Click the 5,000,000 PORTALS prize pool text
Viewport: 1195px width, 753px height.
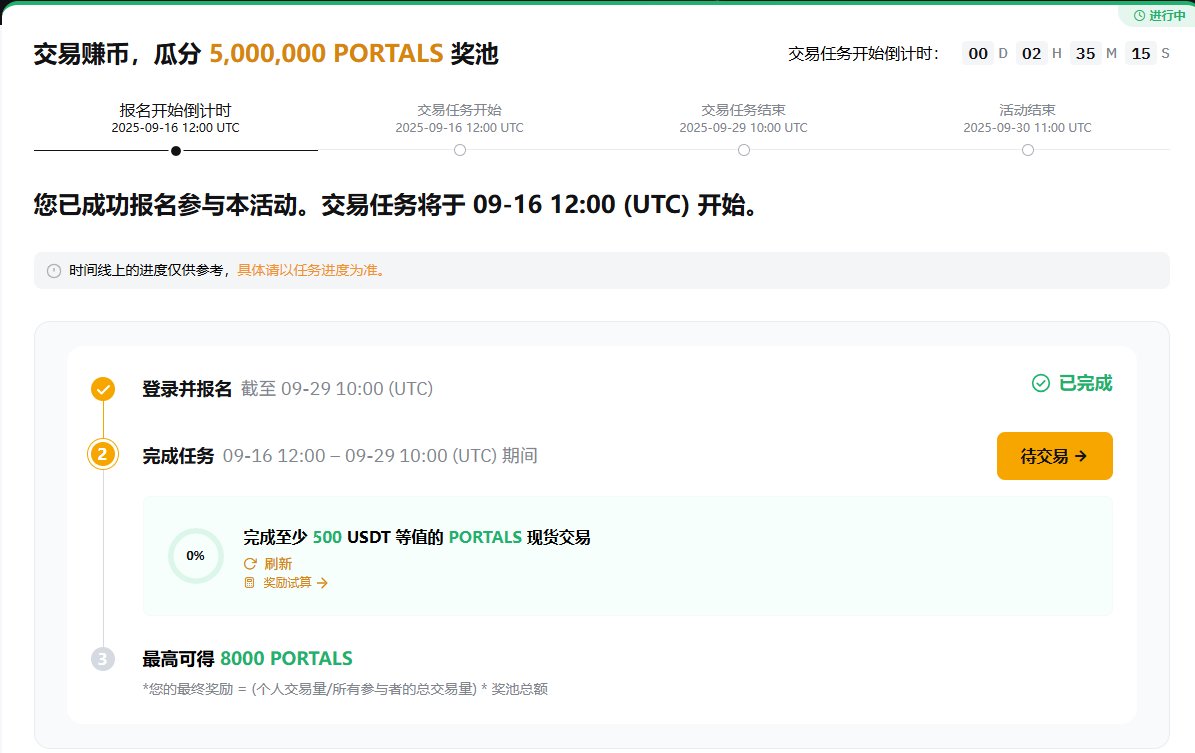pos(326,53)
